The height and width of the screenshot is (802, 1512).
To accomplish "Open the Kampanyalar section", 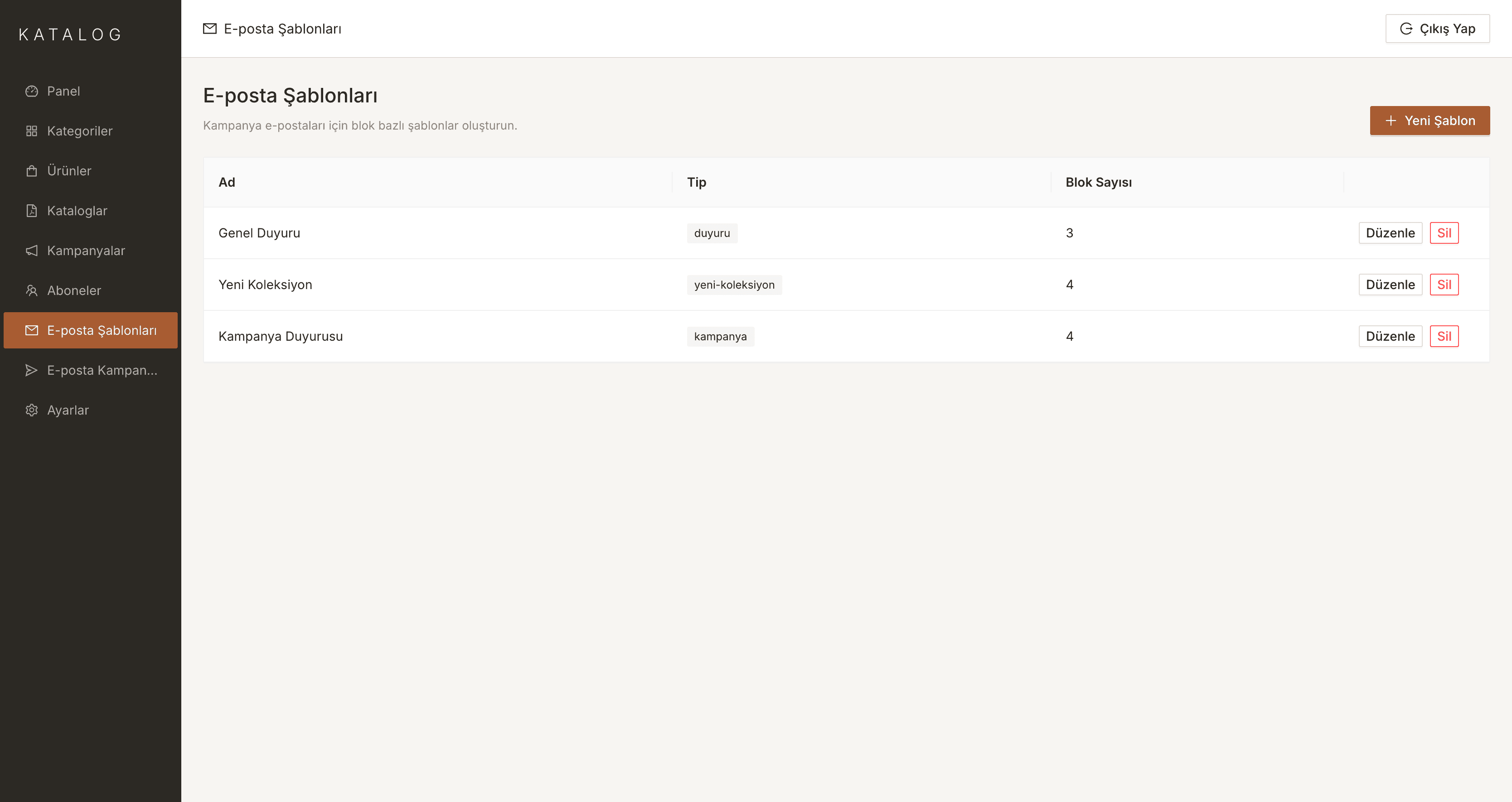I will pyautogui.click(x=90, y=251).
